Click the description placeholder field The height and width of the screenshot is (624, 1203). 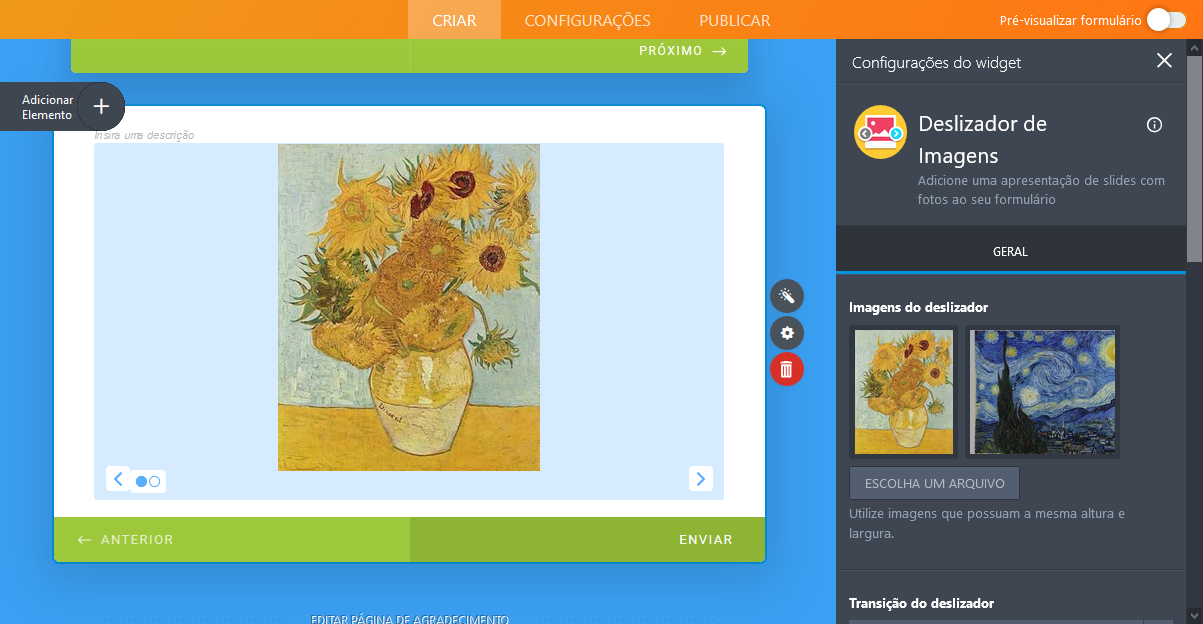(144, 135)
